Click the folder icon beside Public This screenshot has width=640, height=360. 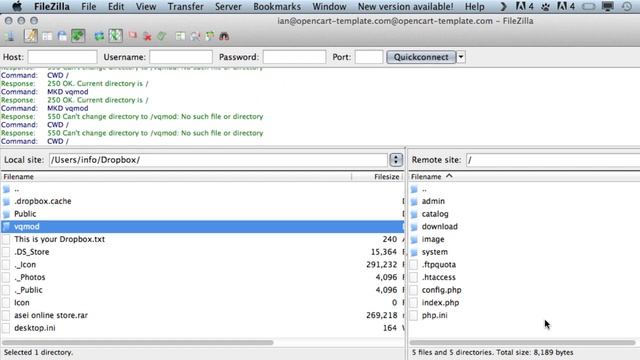pos(7,214)
